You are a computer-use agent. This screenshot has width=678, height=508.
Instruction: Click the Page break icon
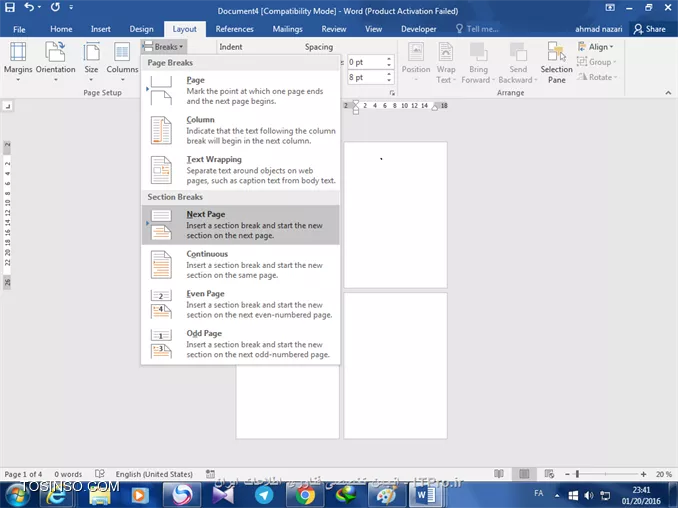coord(161,90)
